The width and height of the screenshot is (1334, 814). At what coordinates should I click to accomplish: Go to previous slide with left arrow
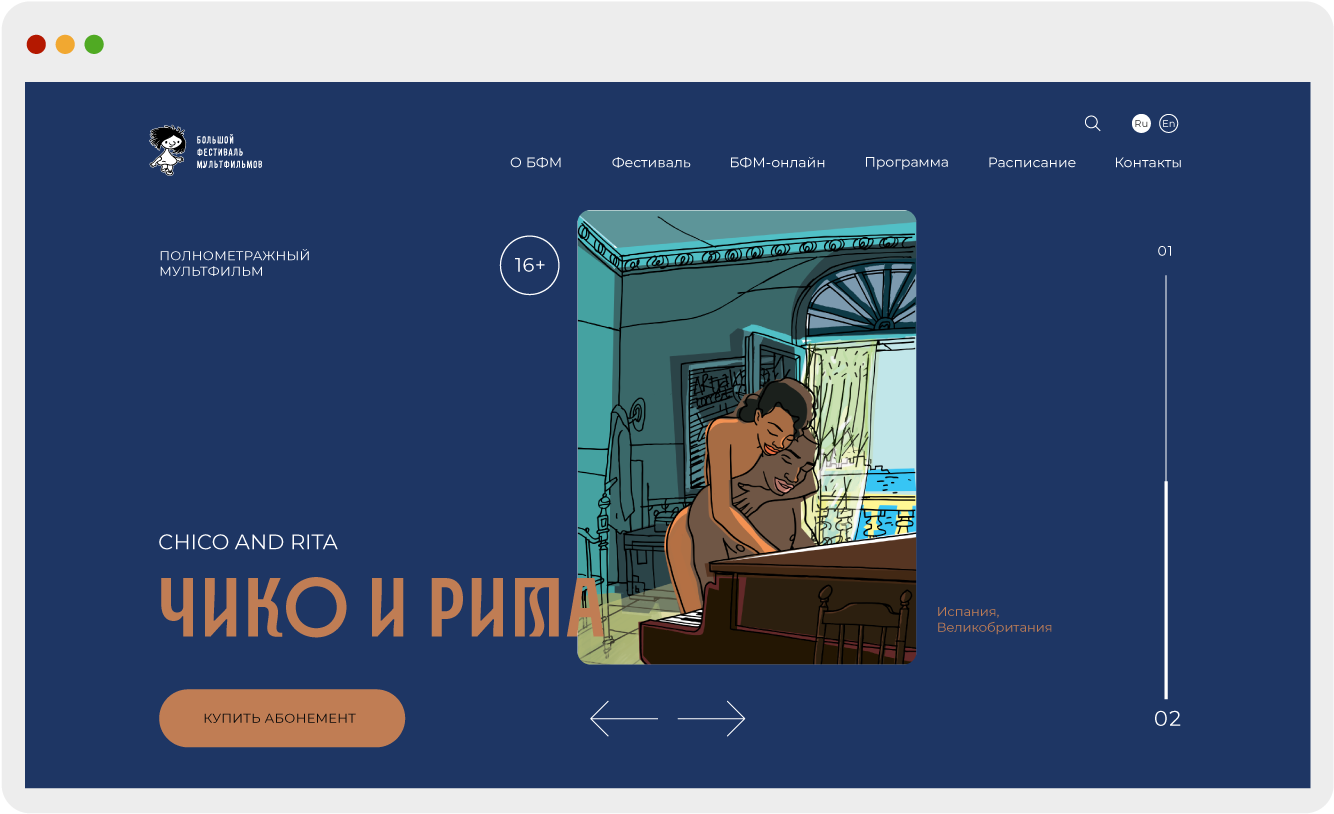[x=623, y=718]
